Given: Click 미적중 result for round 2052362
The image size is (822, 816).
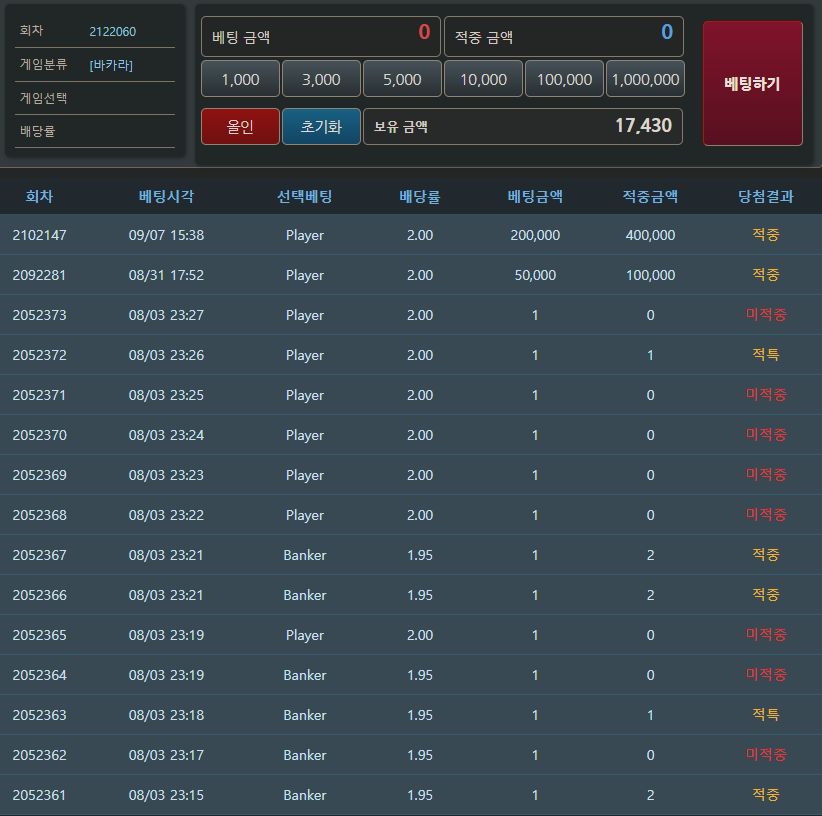Looking at the screenshot, I should pos(766,755).
